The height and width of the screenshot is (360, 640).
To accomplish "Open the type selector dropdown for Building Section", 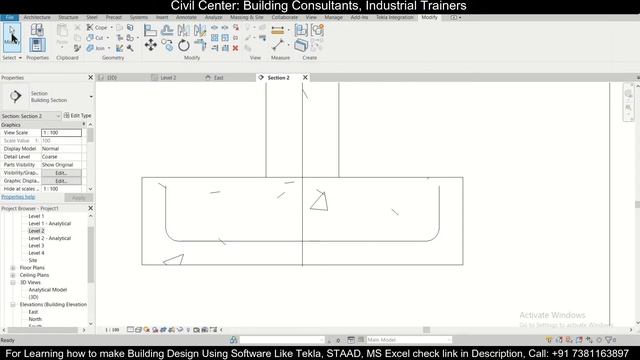I will click(91, 97).
